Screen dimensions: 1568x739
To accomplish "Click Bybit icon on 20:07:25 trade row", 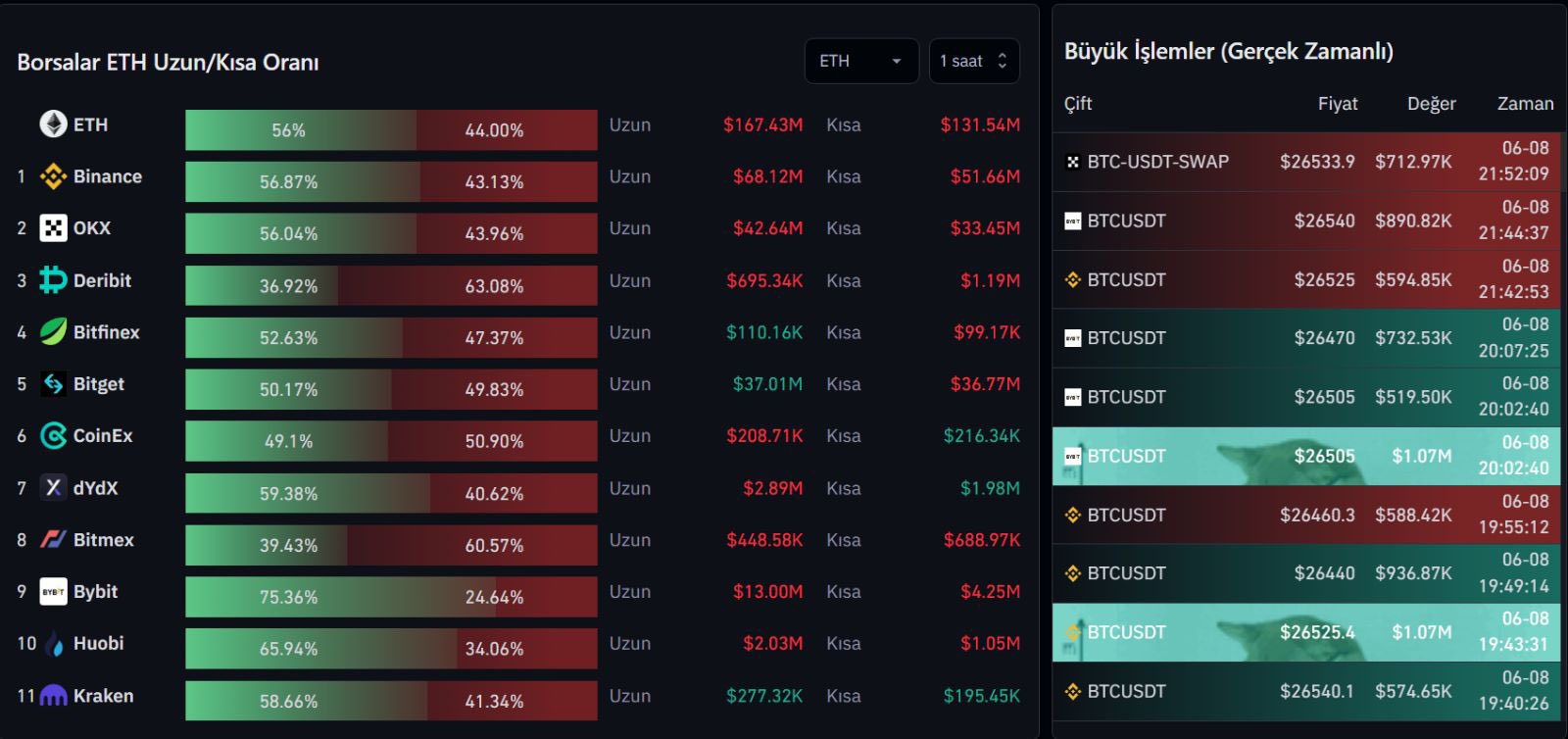I will 1073,338.
